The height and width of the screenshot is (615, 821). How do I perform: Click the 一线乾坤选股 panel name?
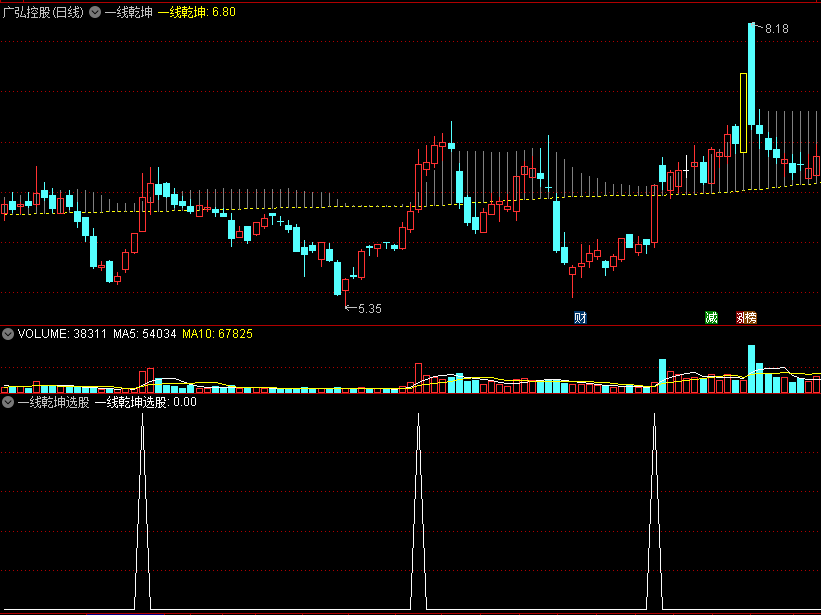point(53,402)
